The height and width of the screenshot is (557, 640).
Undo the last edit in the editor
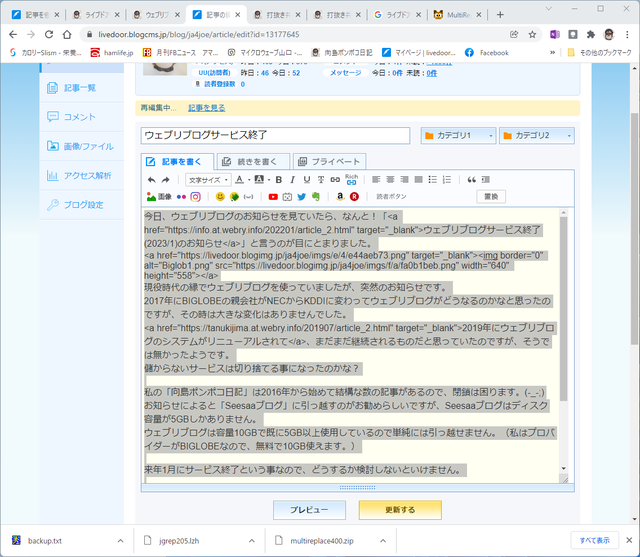coord(151,180)
